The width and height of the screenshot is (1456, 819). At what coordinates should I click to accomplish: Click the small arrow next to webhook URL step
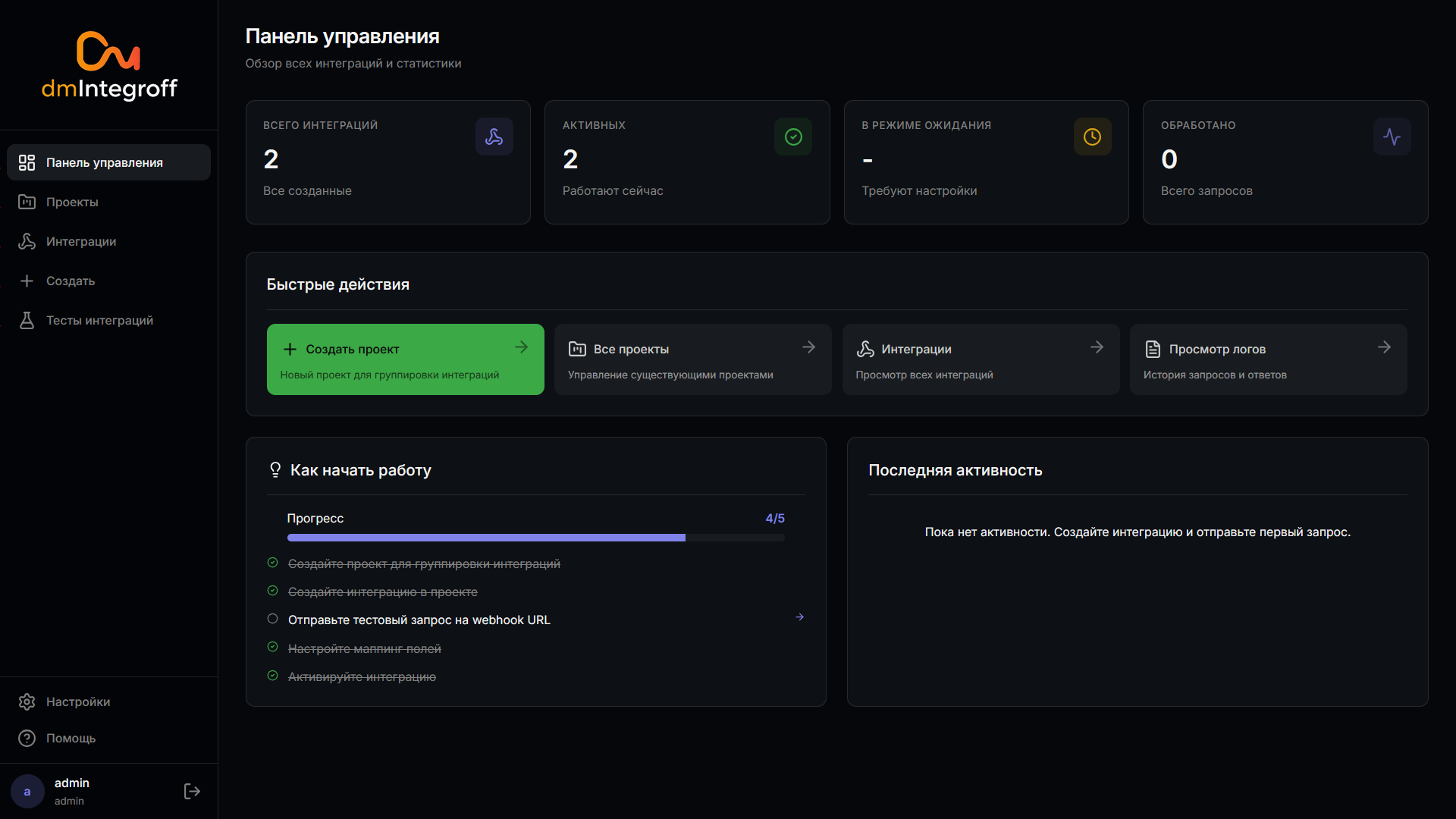[799, 617]
